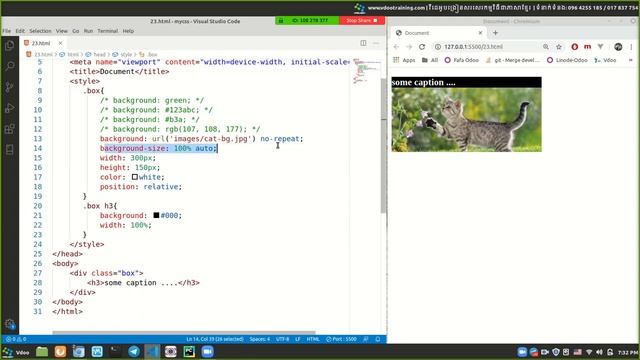The height and width of the screenshot is (360, 640).
Task: Bookmark this page with the star icon
Action: pos(559,47)
